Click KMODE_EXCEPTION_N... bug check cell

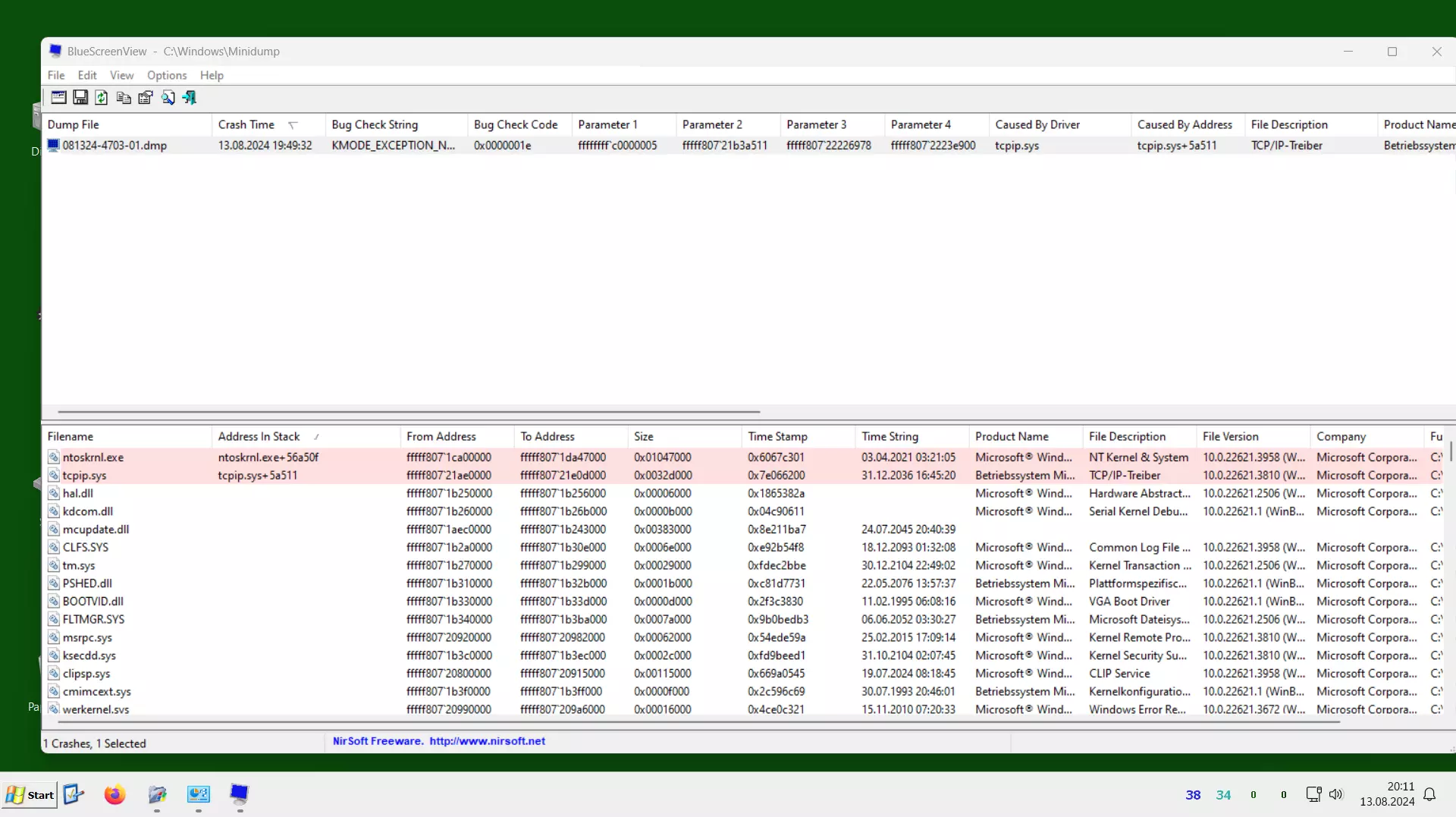[x=394, y=145]
